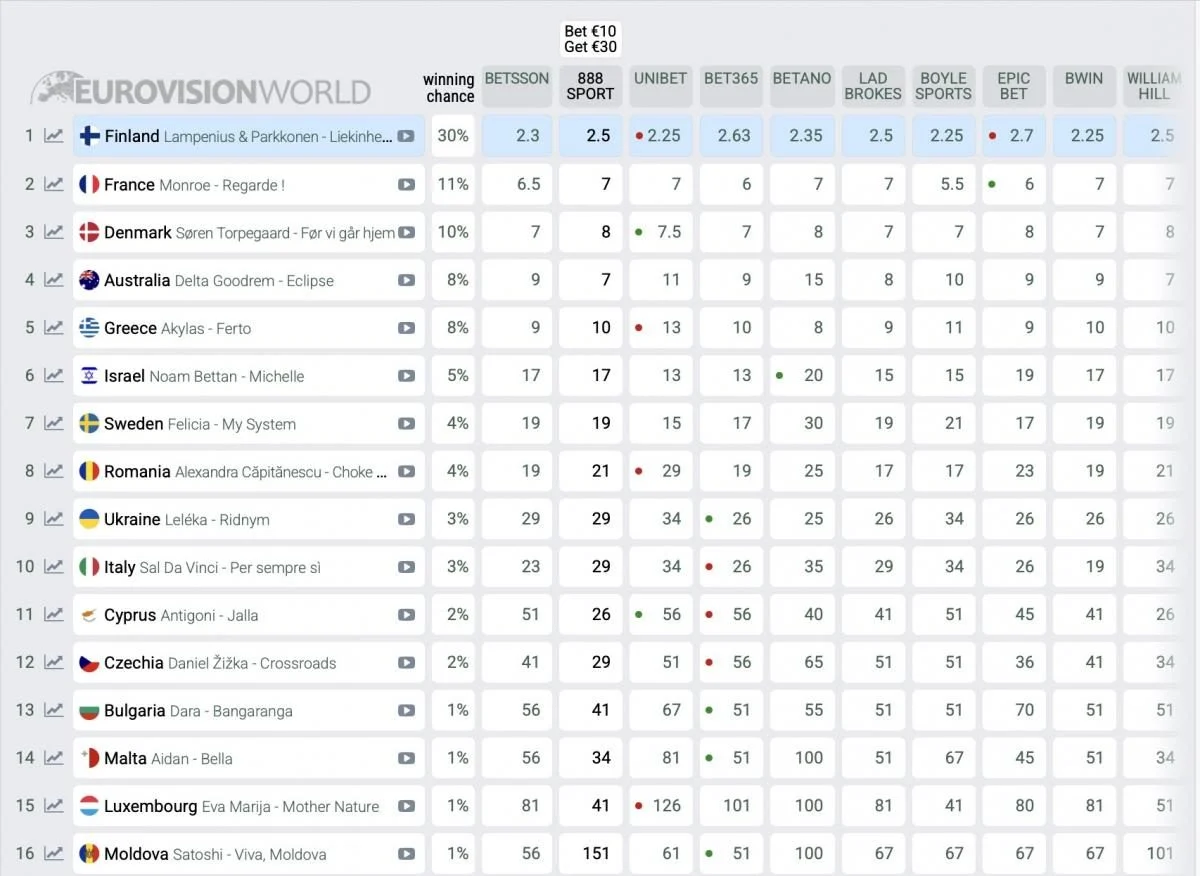This screenshot has width=1200, height=876.
Task: Select the Boyle Sports column header
Action: 943,86
